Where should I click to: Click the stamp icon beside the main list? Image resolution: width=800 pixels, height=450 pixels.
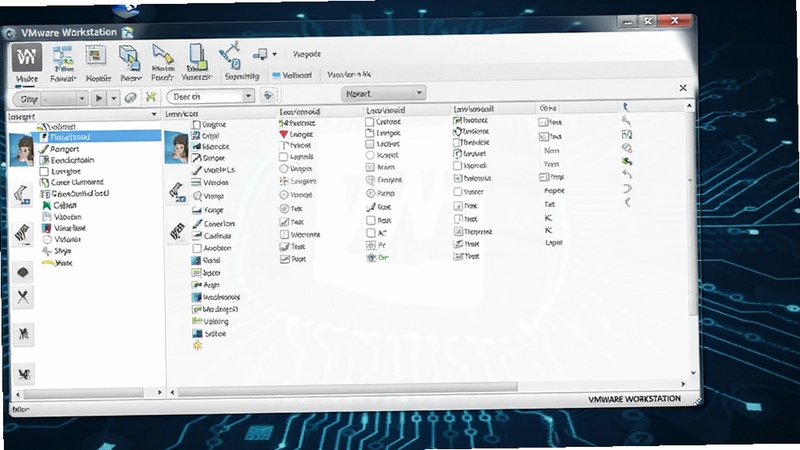178,232
